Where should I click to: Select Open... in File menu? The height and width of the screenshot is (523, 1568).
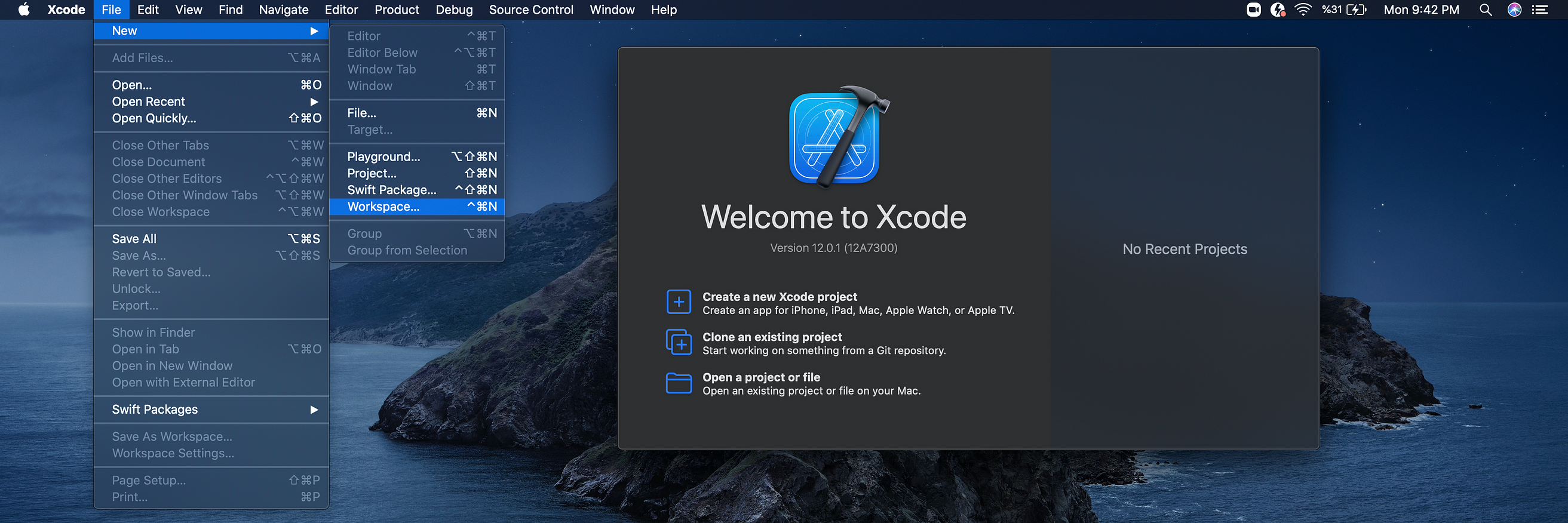click(212, 85)
